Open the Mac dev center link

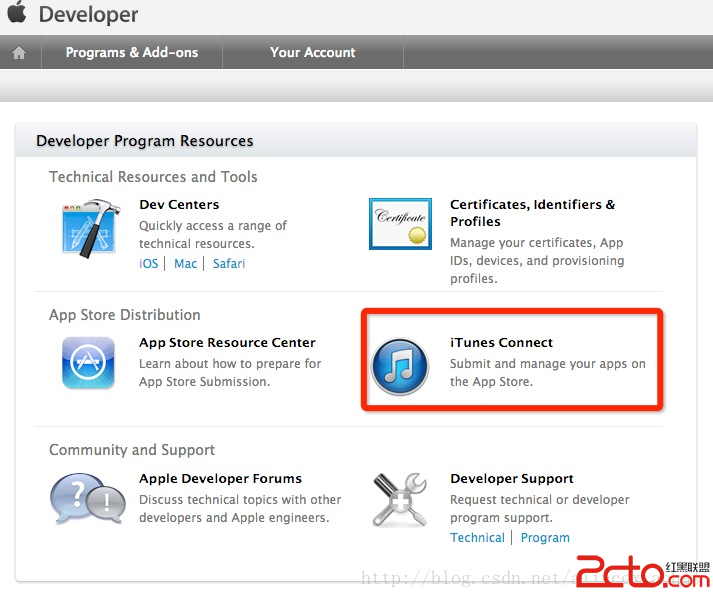click(x=186, y=264)
